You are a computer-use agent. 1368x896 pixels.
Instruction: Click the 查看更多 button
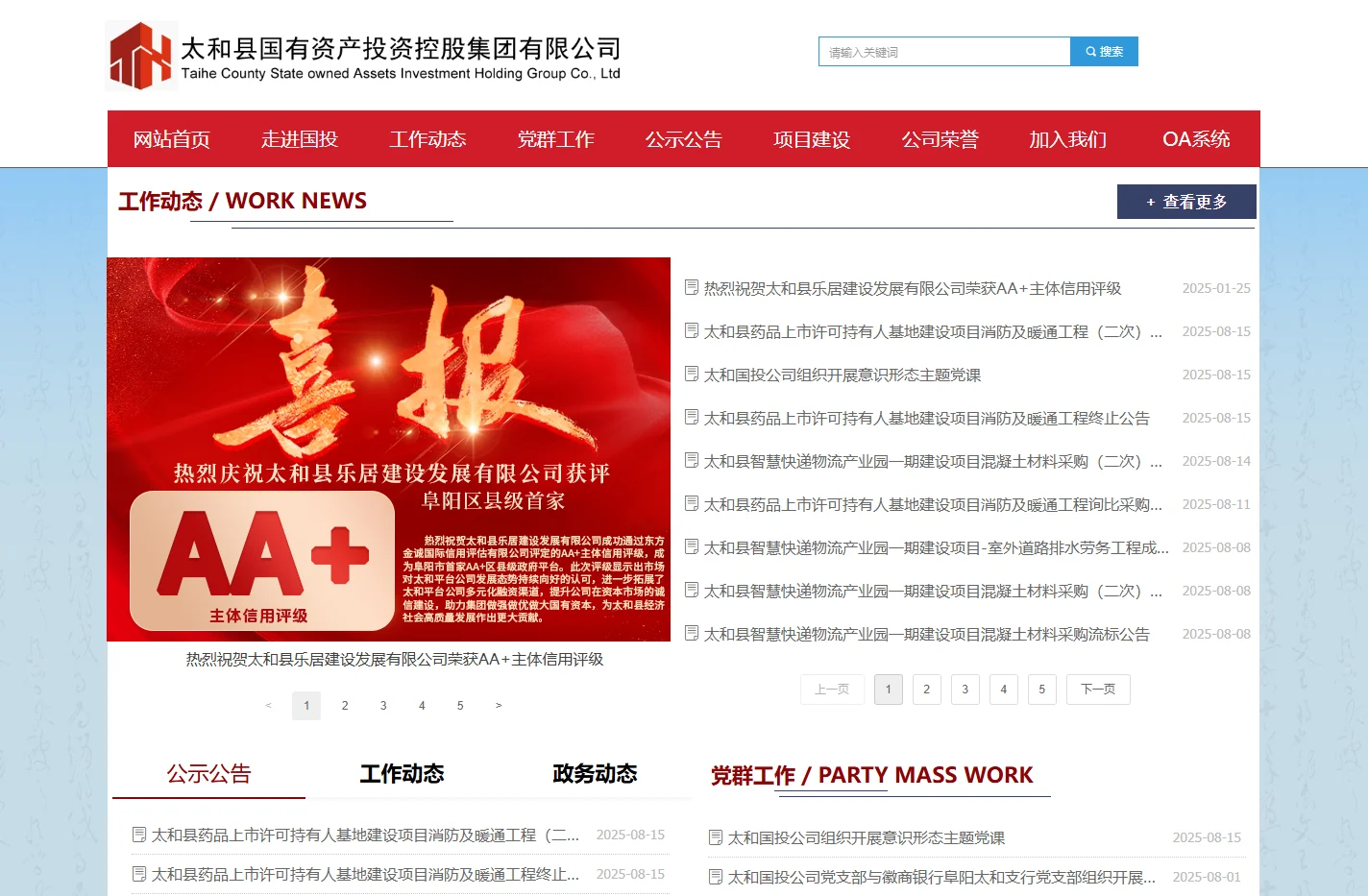[x=1186, y=202]
